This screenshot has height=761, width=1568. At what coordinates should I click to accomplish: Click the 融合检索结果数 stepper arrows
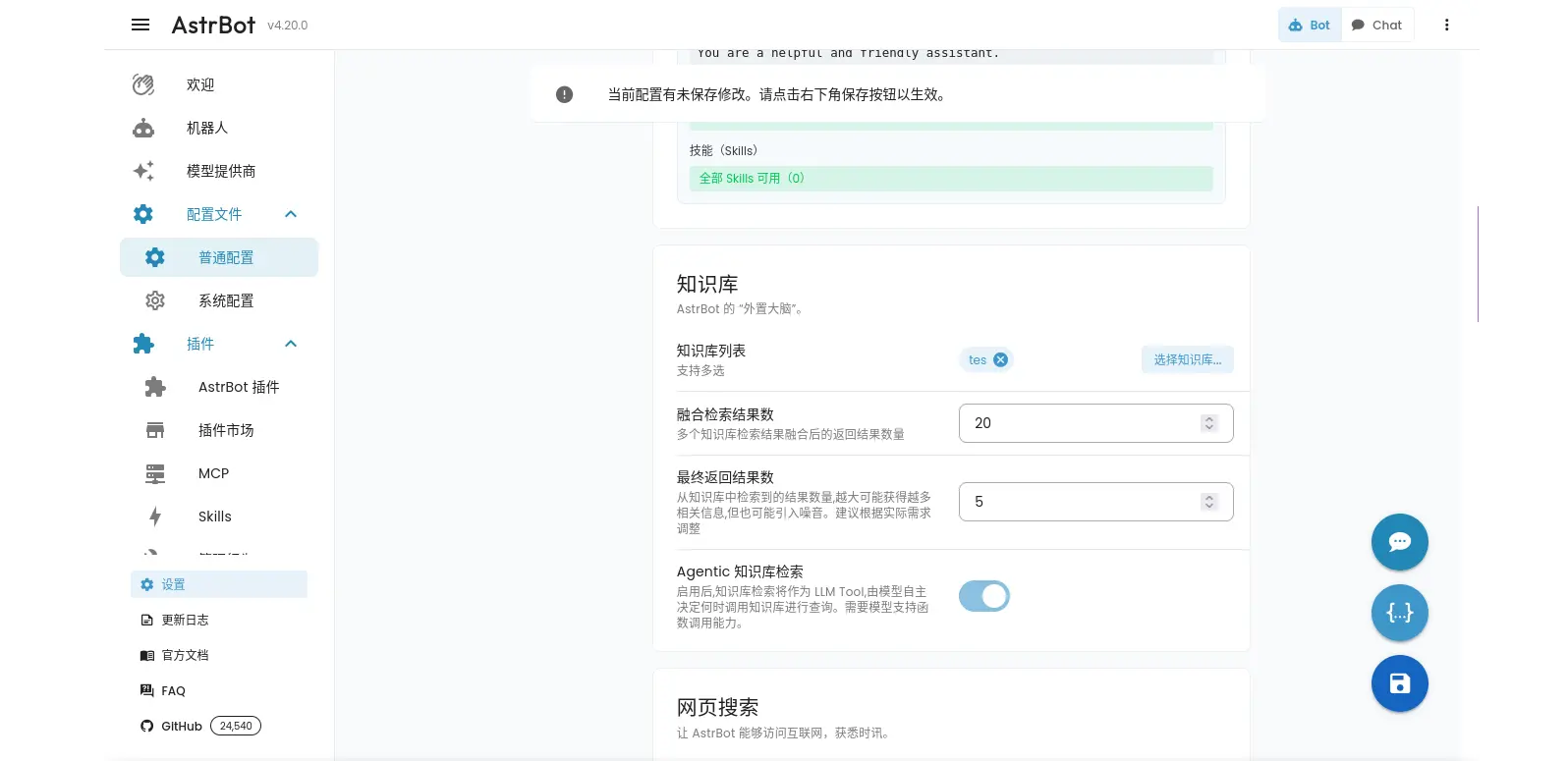pos(1208,423)
